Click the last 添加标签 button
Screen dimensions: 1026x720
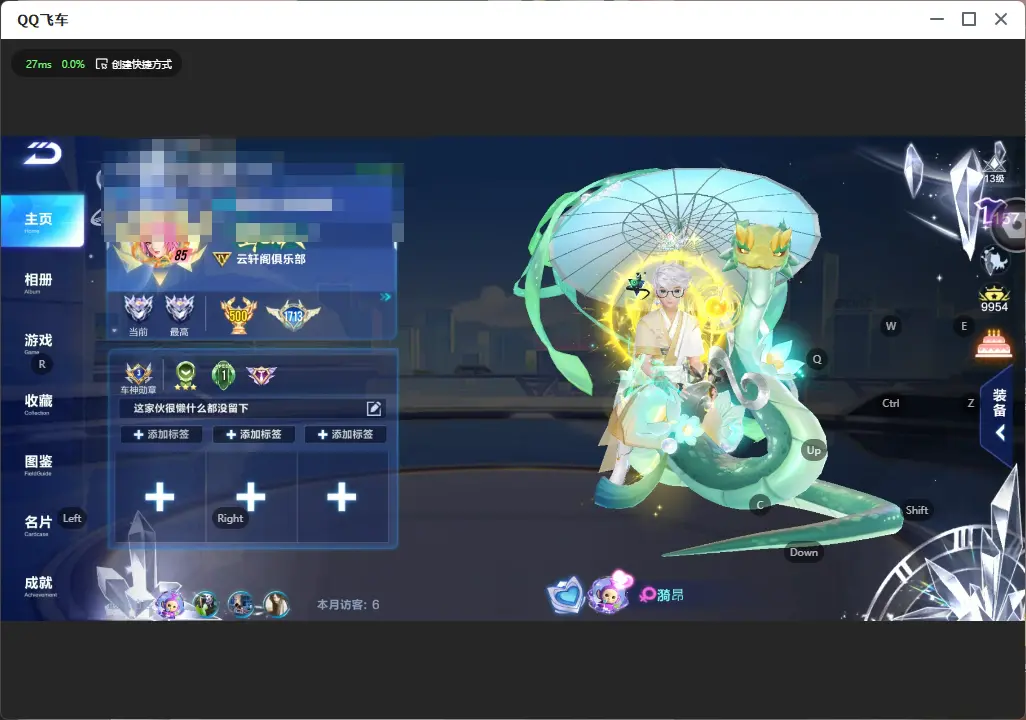pyautogui.click(x=345, y=434)
